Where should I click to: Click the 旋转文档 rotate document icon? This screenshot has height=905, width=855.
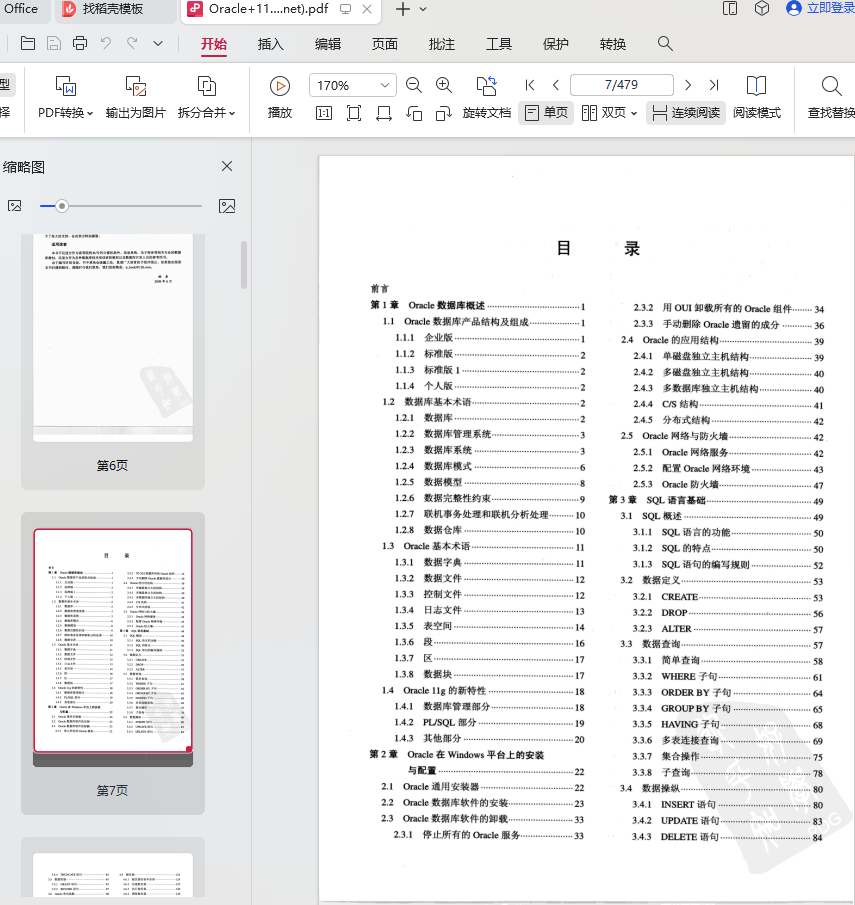[486, 86]
